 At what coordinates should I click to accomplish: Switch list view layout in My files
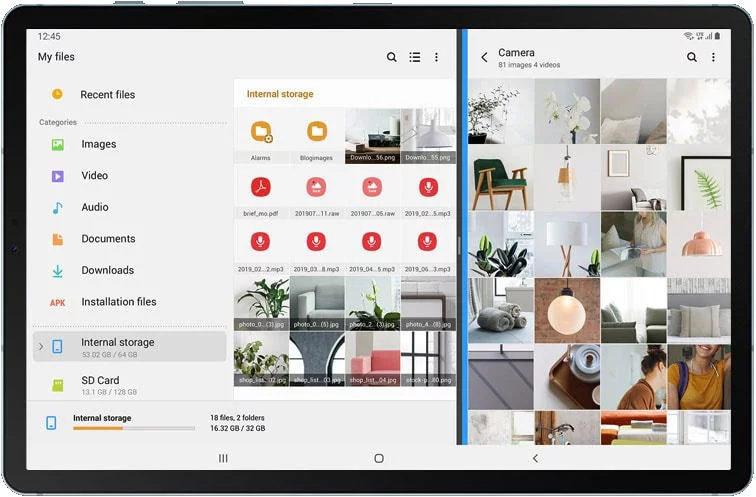(x=414, y=58)
